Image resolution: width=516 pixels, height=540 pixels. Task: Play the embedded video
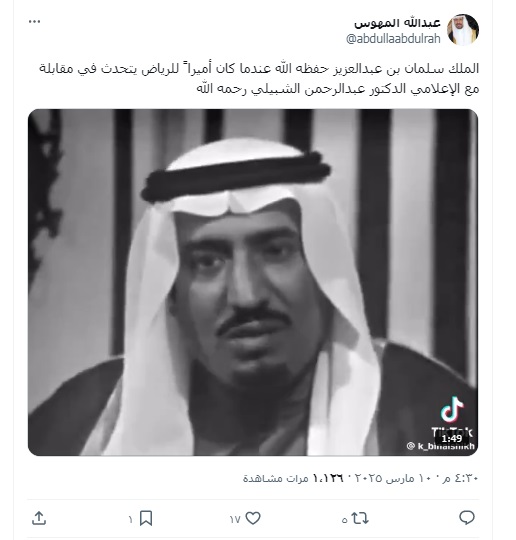click(x=253, y=282)
